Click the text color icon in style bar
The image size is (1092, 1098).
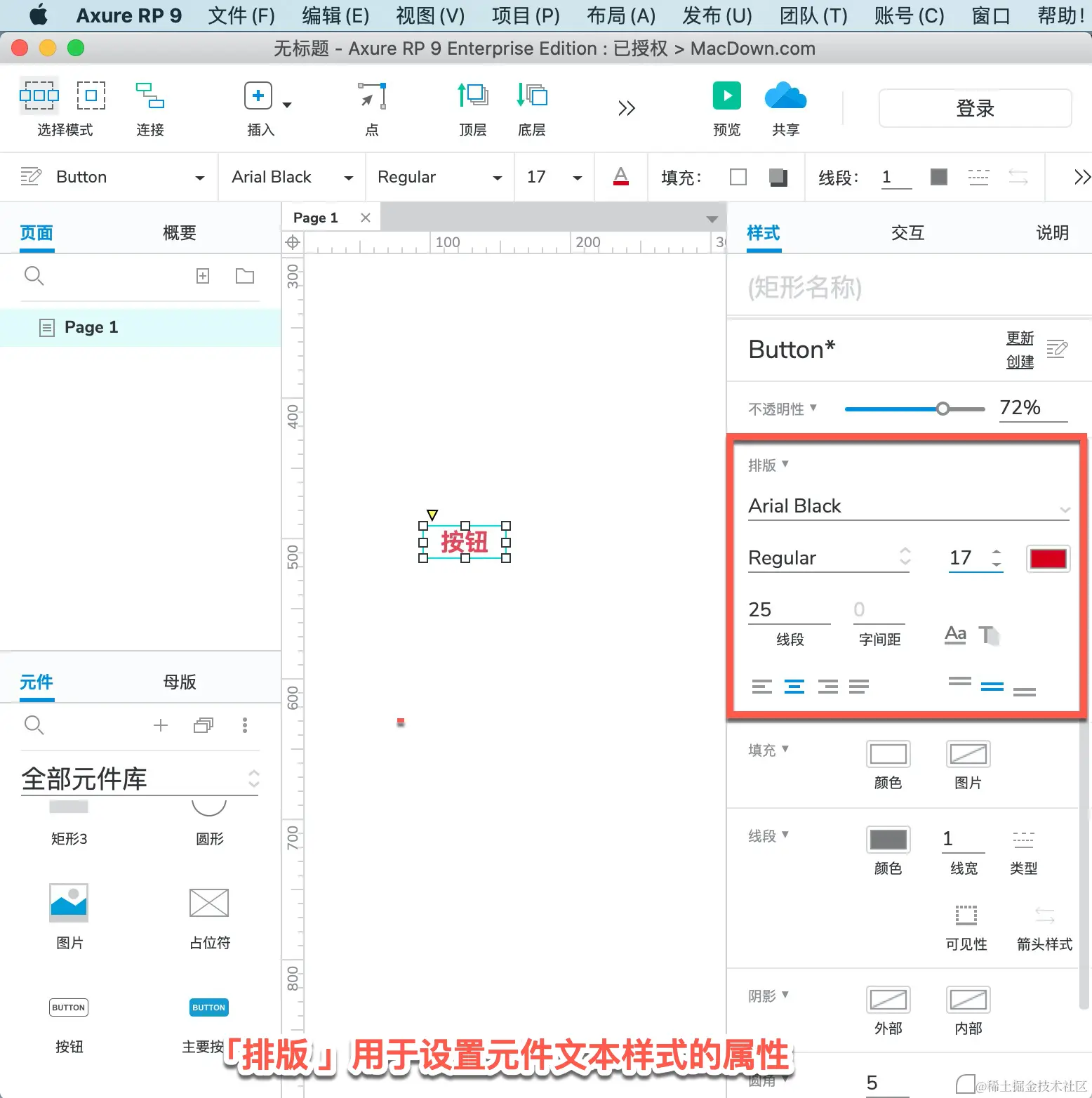(x=621, y=176)
